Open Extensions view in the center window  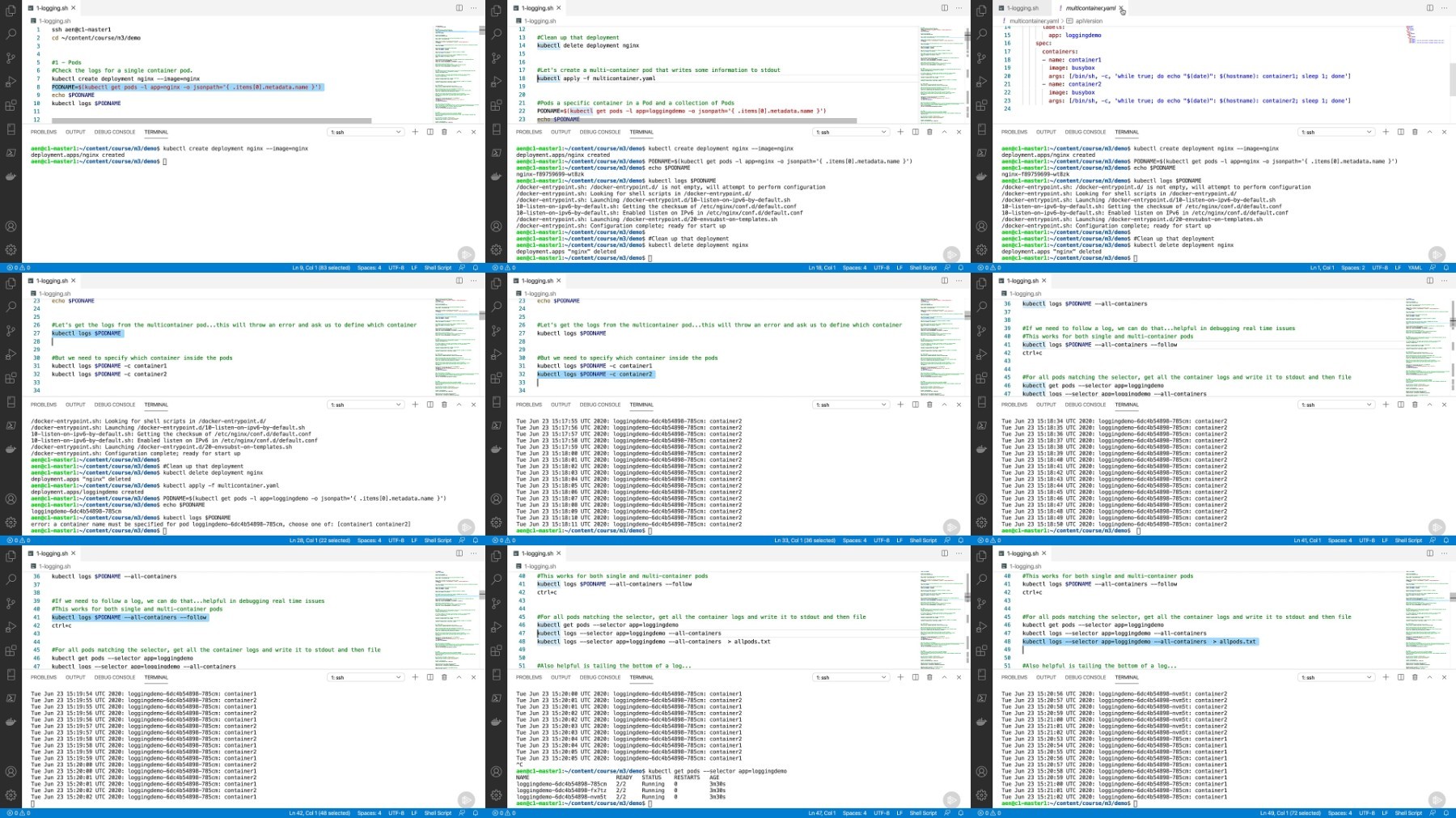click(x=496, y=378)
